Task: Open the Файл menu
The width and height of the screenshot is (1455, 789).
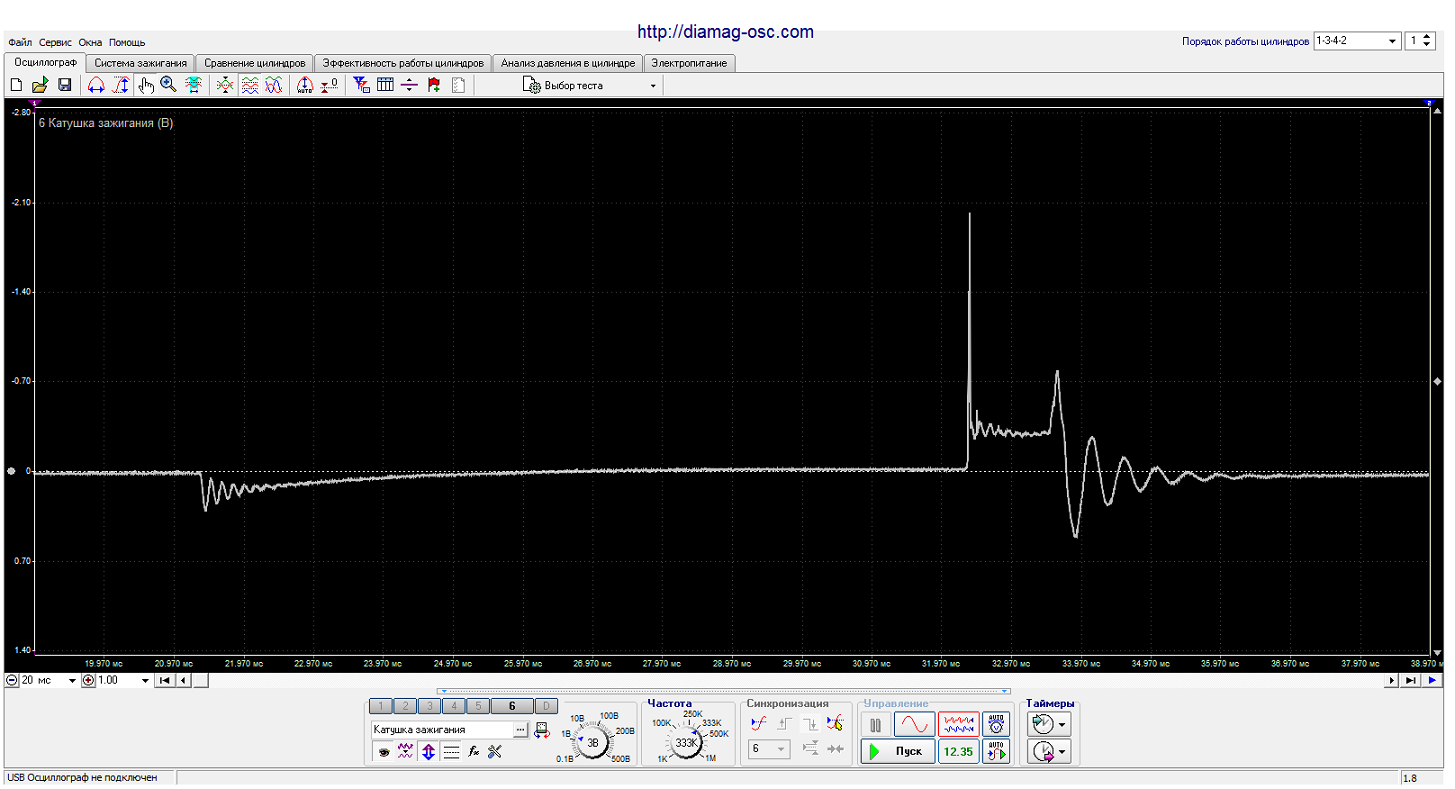Action: [x=20, y=43]
